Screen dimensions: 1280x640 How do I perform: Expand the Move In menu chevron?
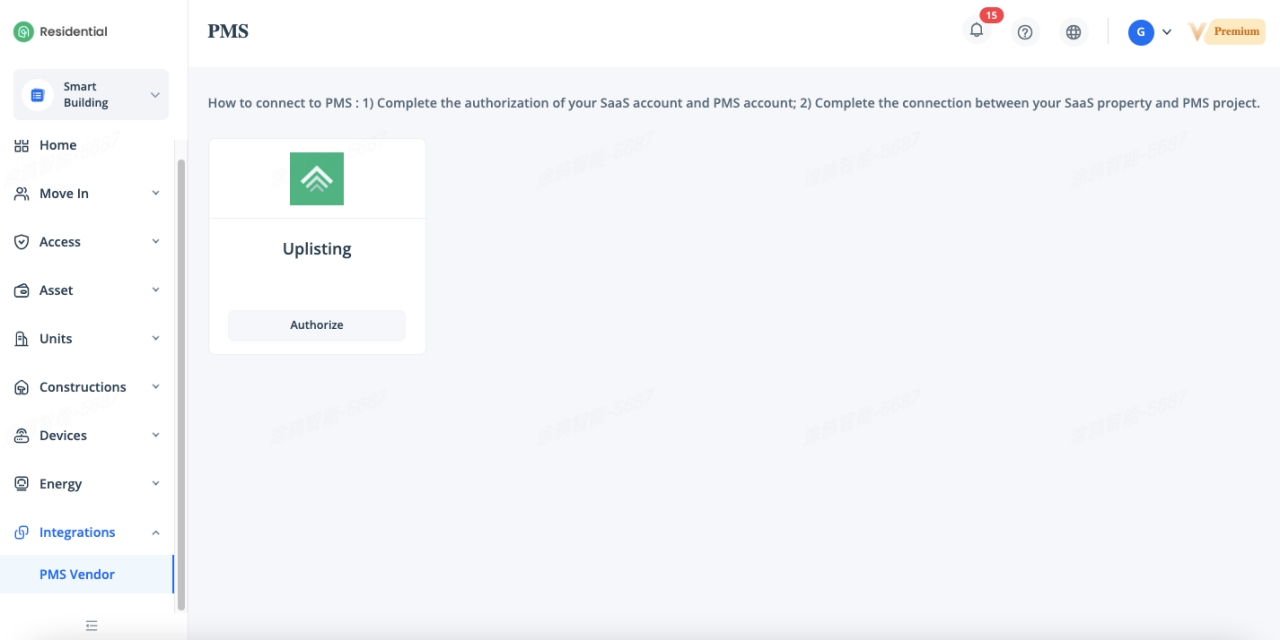(155, 194)
